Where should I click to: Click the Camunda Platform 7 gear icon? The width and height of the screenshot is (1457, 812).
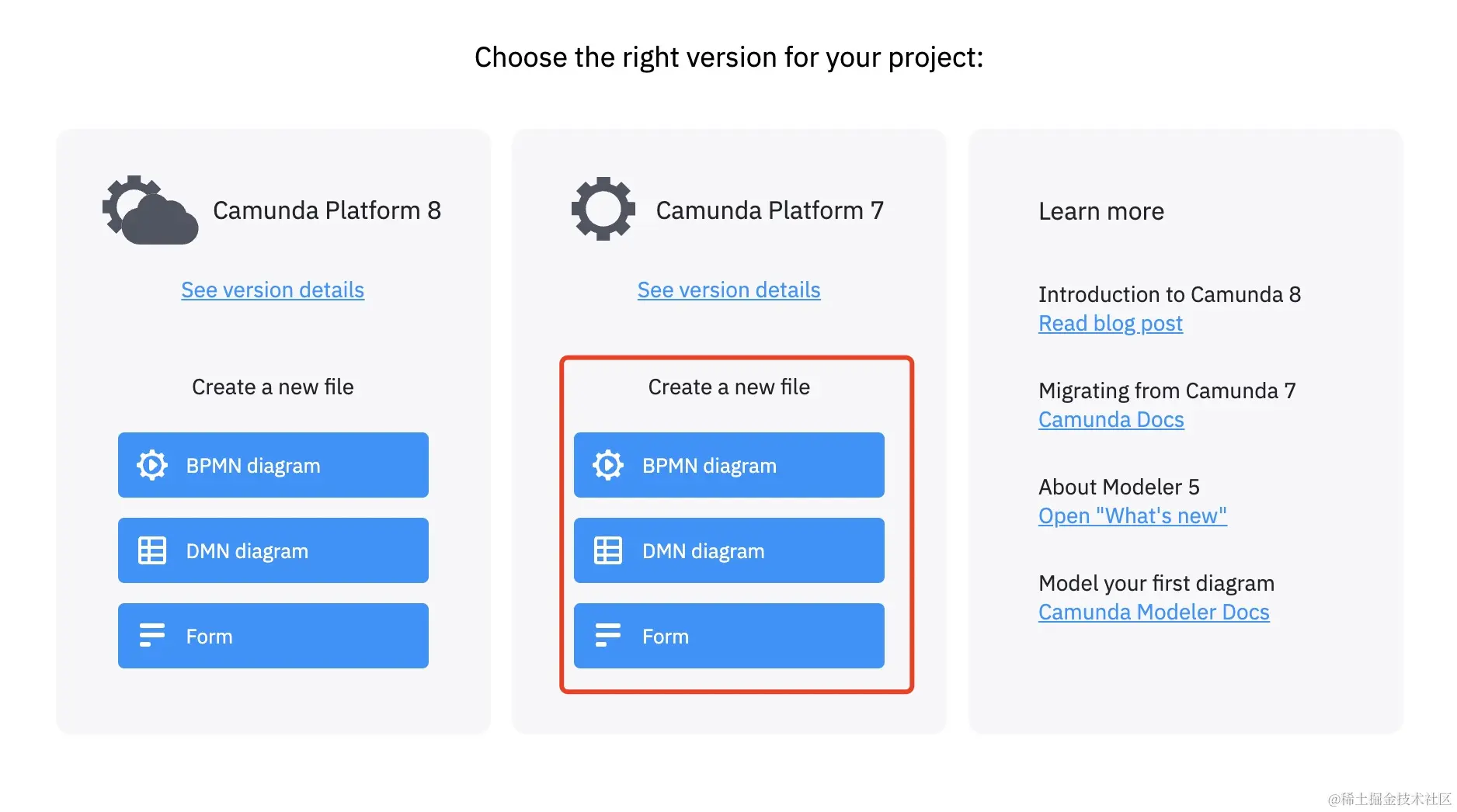click(x=603, y=209)
